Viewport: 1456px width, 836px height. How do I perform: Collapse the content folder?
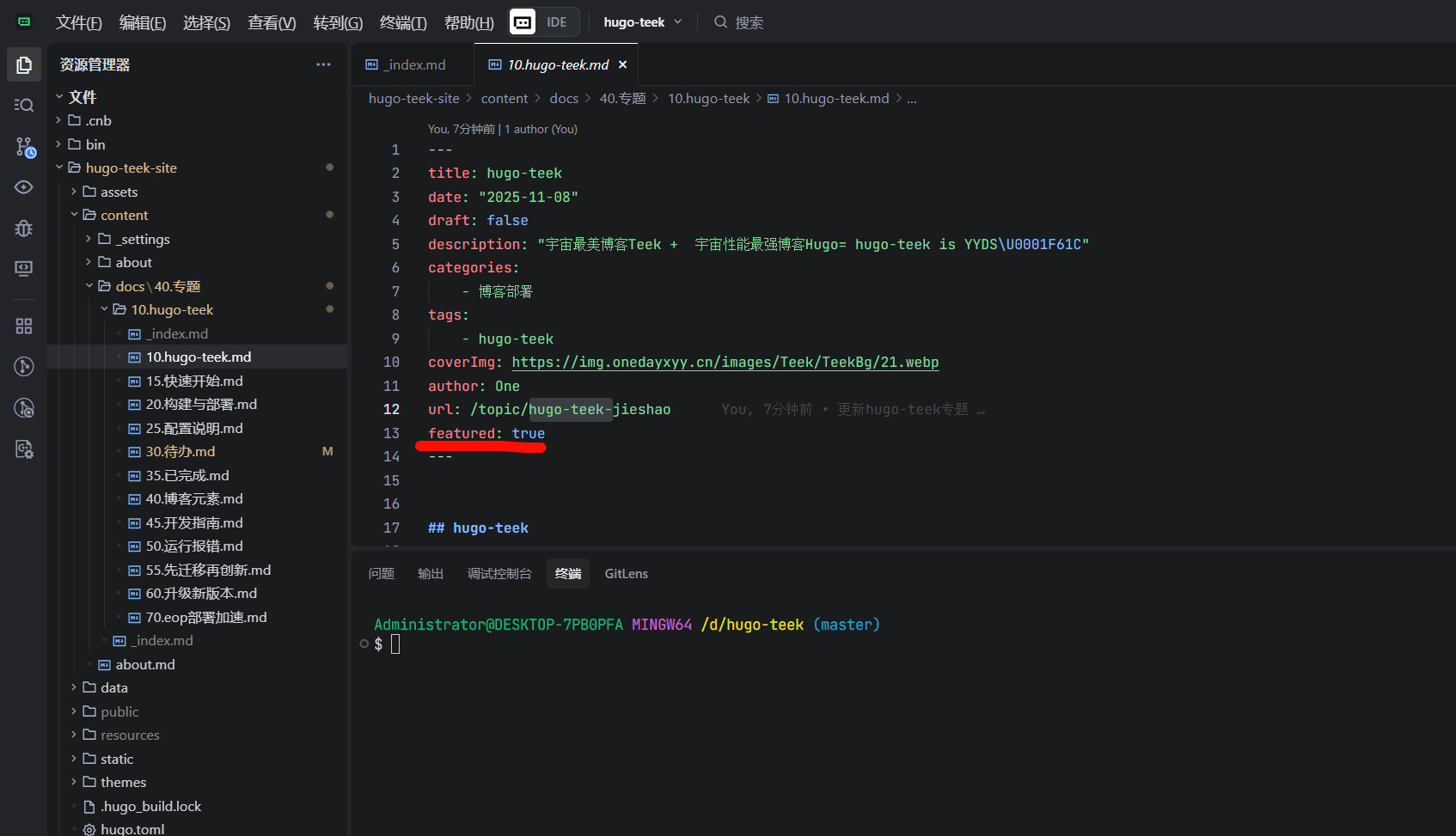[124, 215]
